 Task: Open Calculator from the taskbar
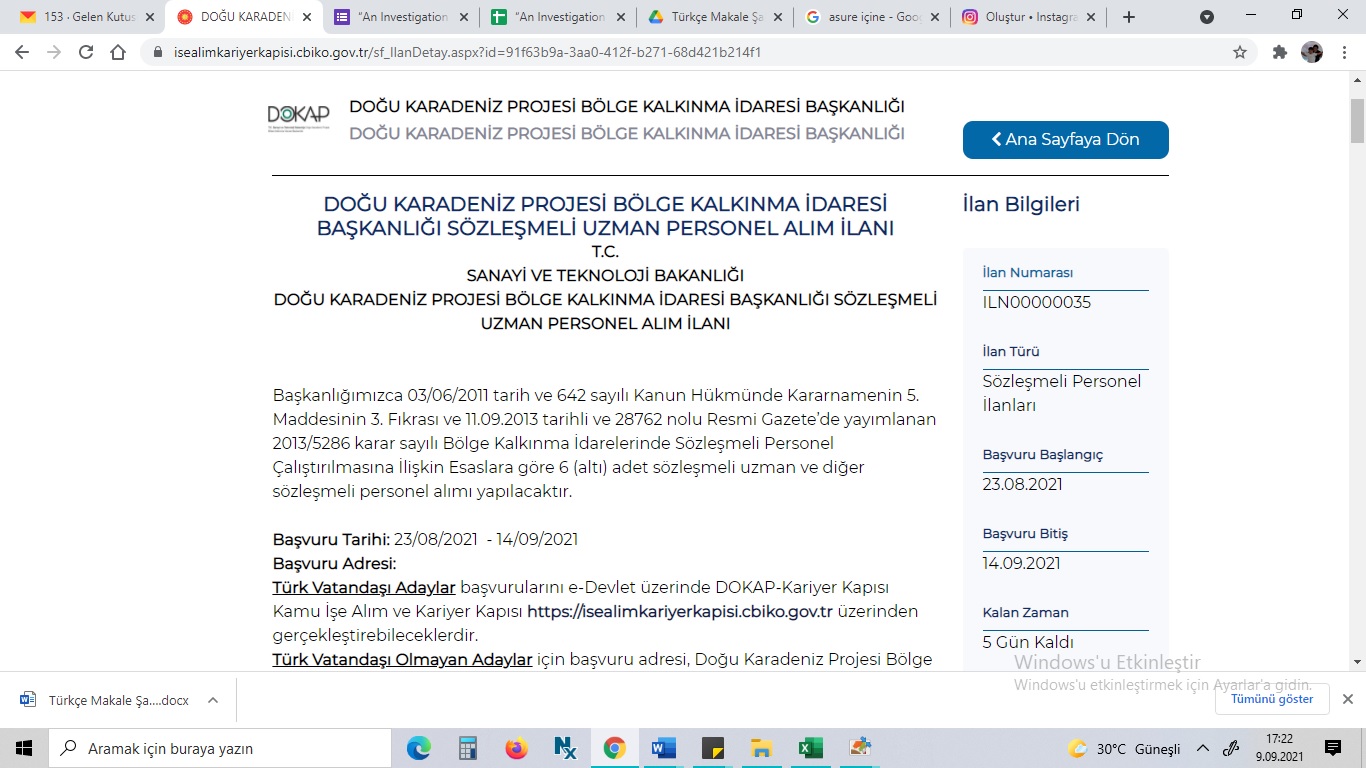pyautogui.click(x=468, y=748)
